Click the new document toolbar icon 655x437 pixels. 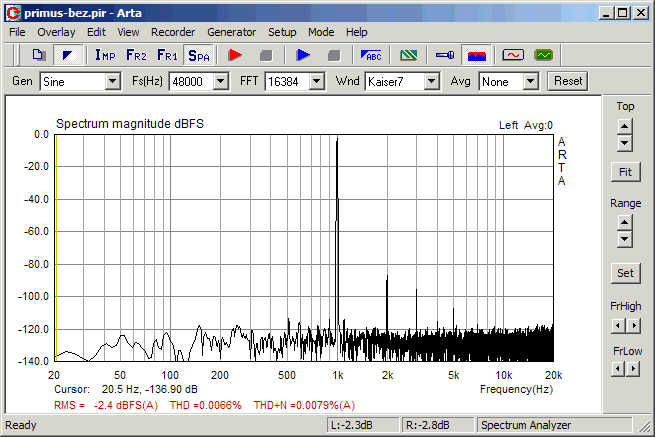(x=39, y=55)
